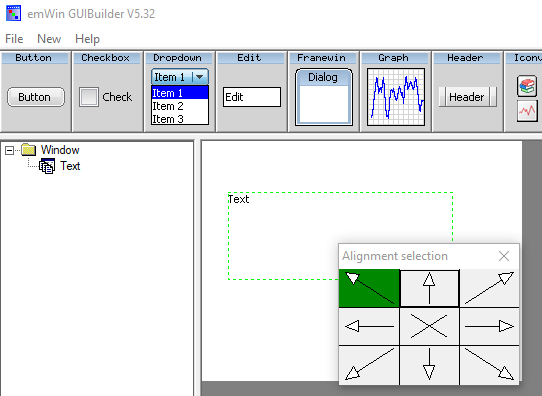Collapse the Window tree node

(x=9, y=150)
